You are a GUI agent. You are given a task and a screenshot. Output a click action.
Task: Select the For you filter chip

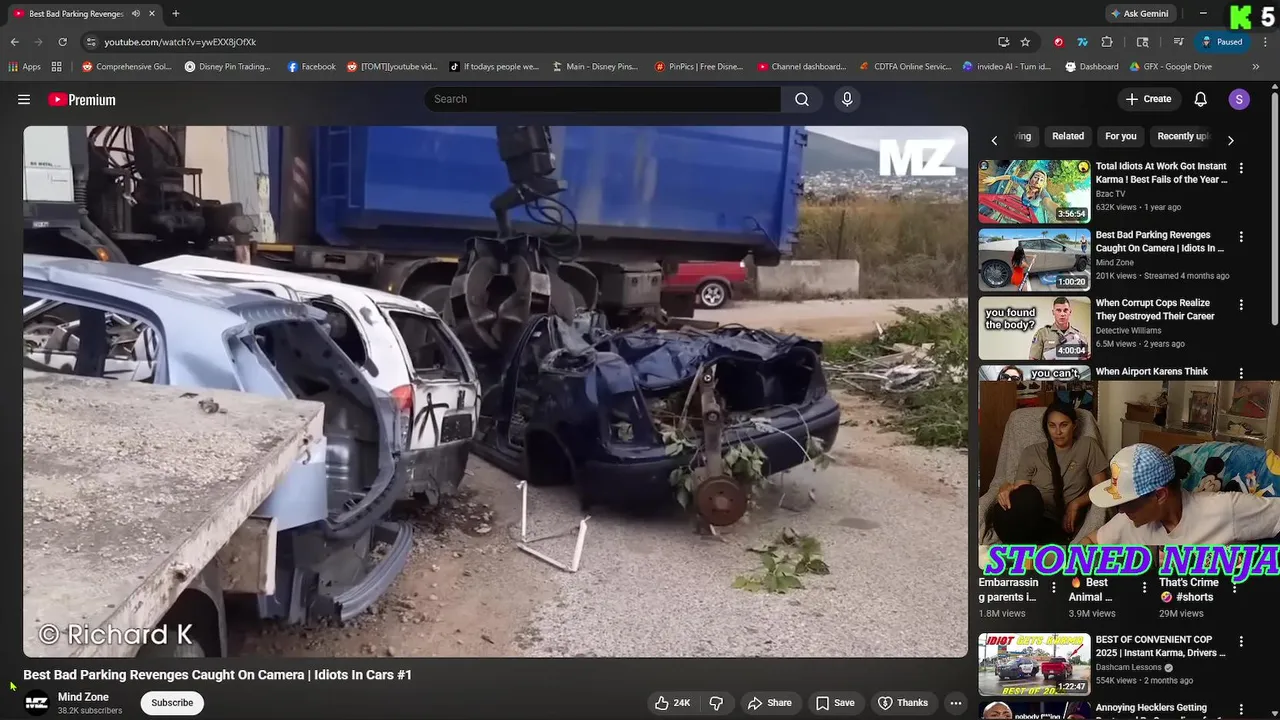(1121, 136)
